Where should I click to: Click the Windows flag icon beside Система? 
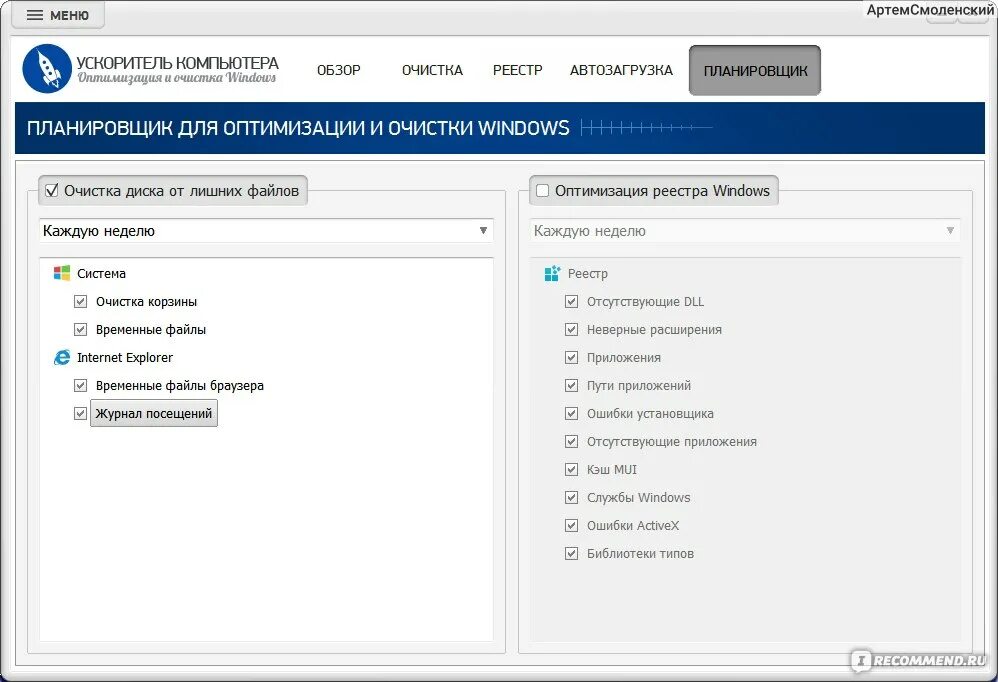coord(62,274)
